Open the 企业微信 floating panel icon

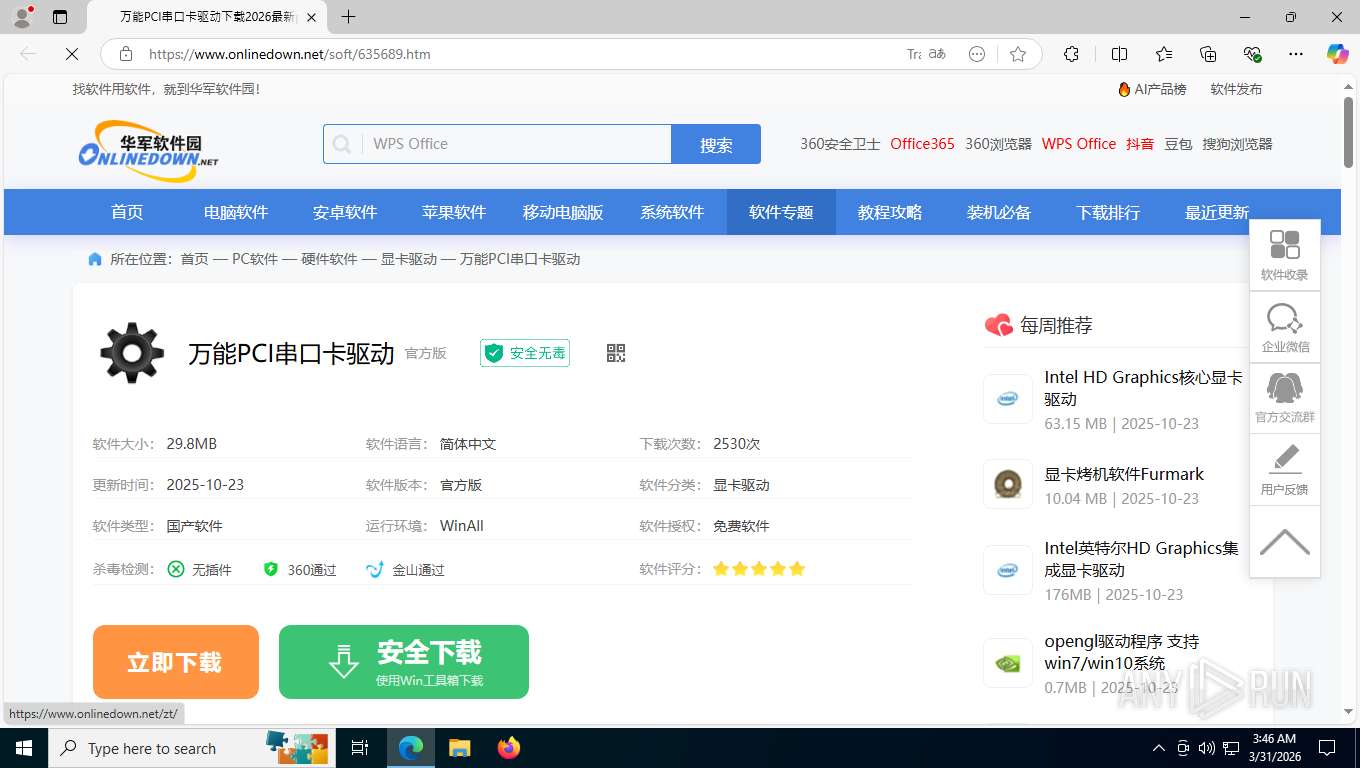tap(1285, 327)
